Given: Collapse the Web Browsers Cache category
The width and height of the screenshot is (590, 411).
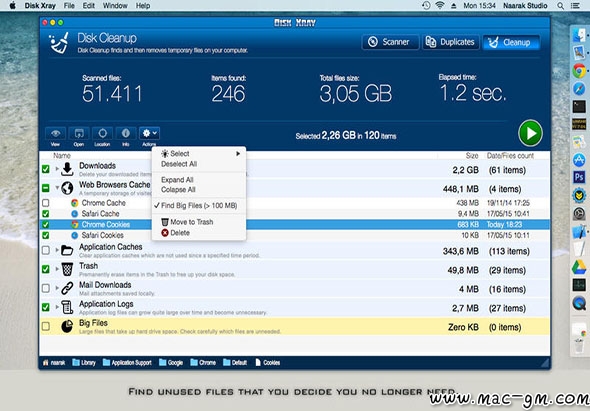Looking at the screenshot, I should pyautogui.click(x=57, y=187).
